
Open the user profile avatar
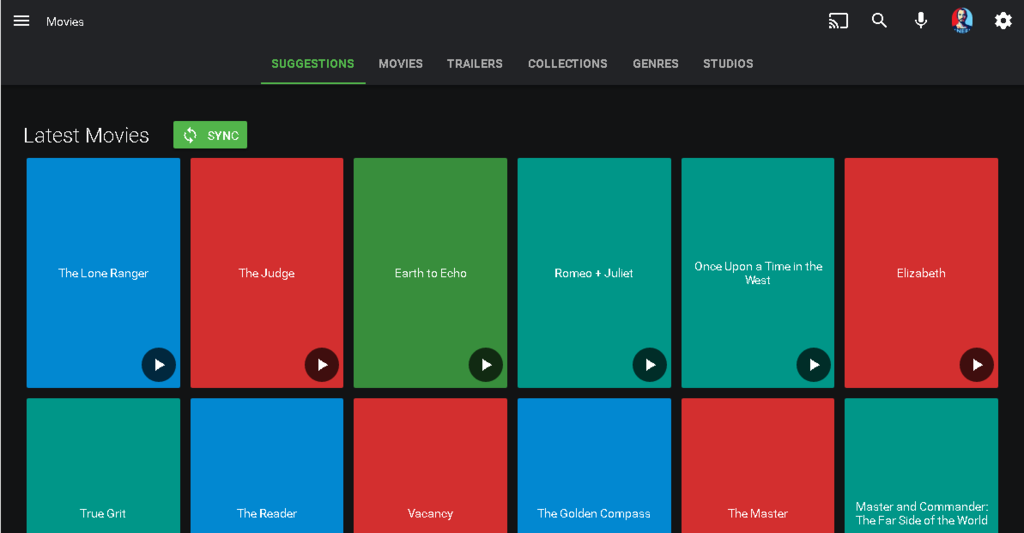click(x=962, y=21)
